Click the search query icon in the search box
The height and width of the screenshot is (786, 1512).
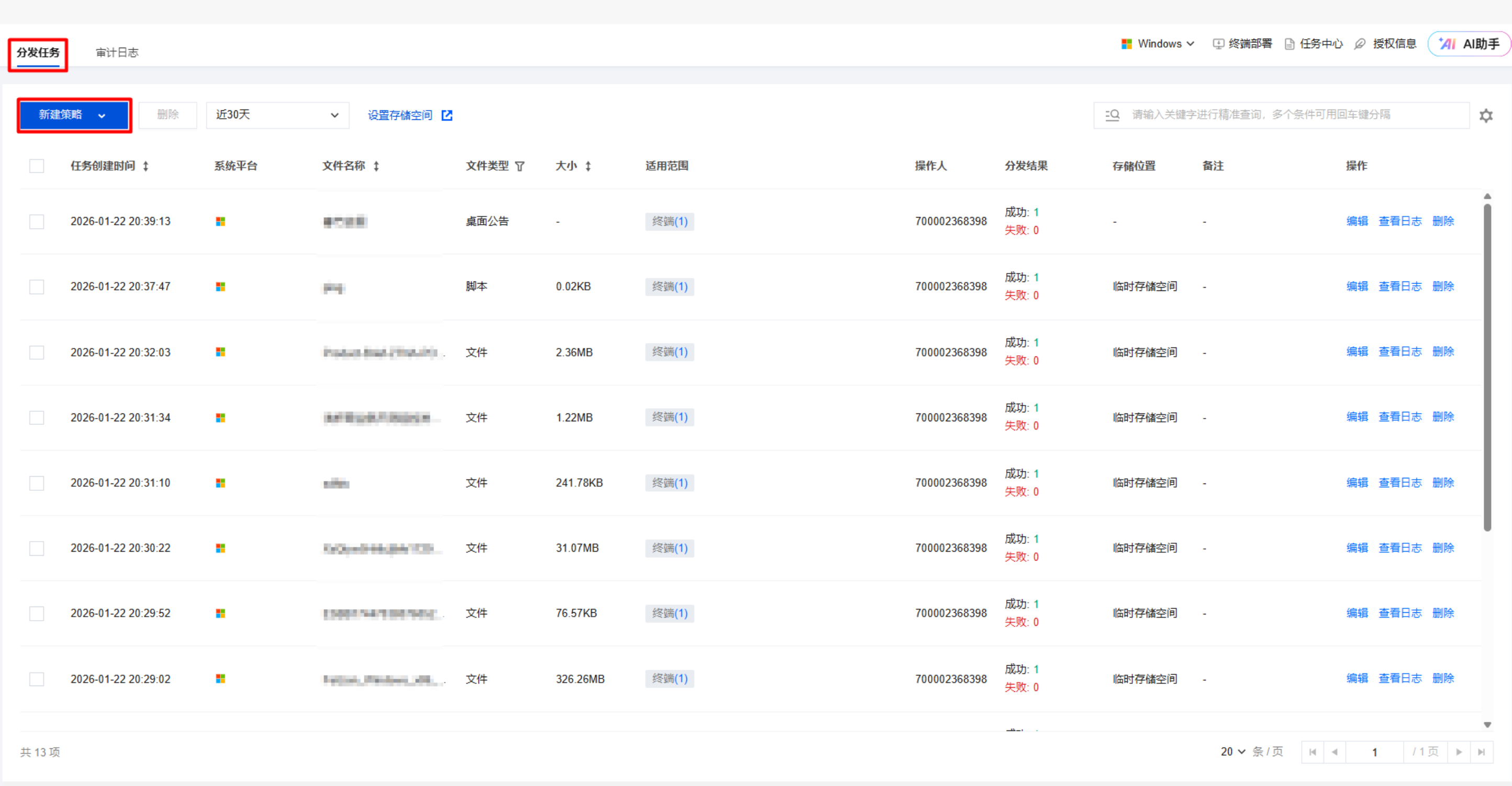[1113, 115]
